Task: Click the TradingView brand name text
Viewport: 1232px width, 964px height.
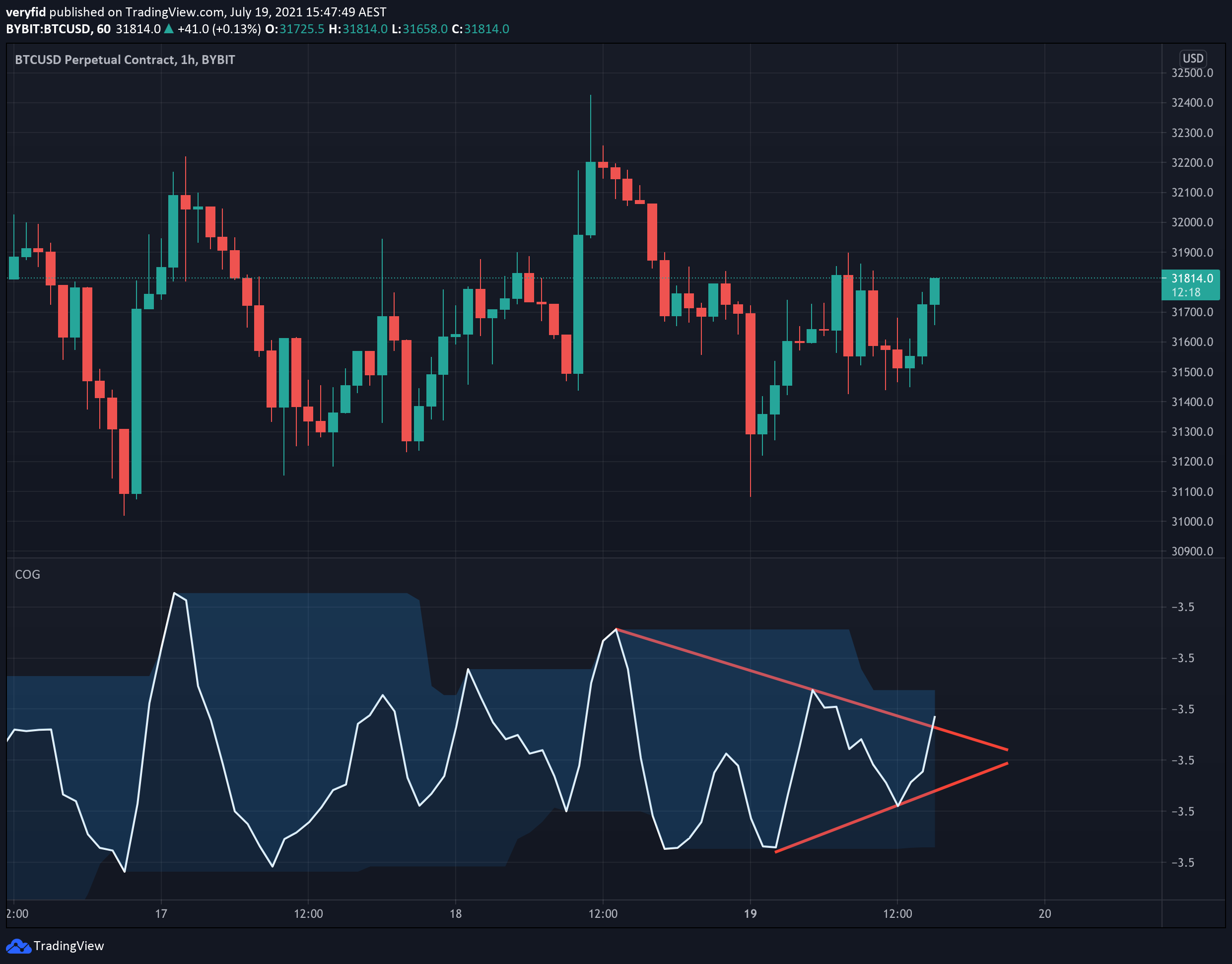Action: coord(68,946)
